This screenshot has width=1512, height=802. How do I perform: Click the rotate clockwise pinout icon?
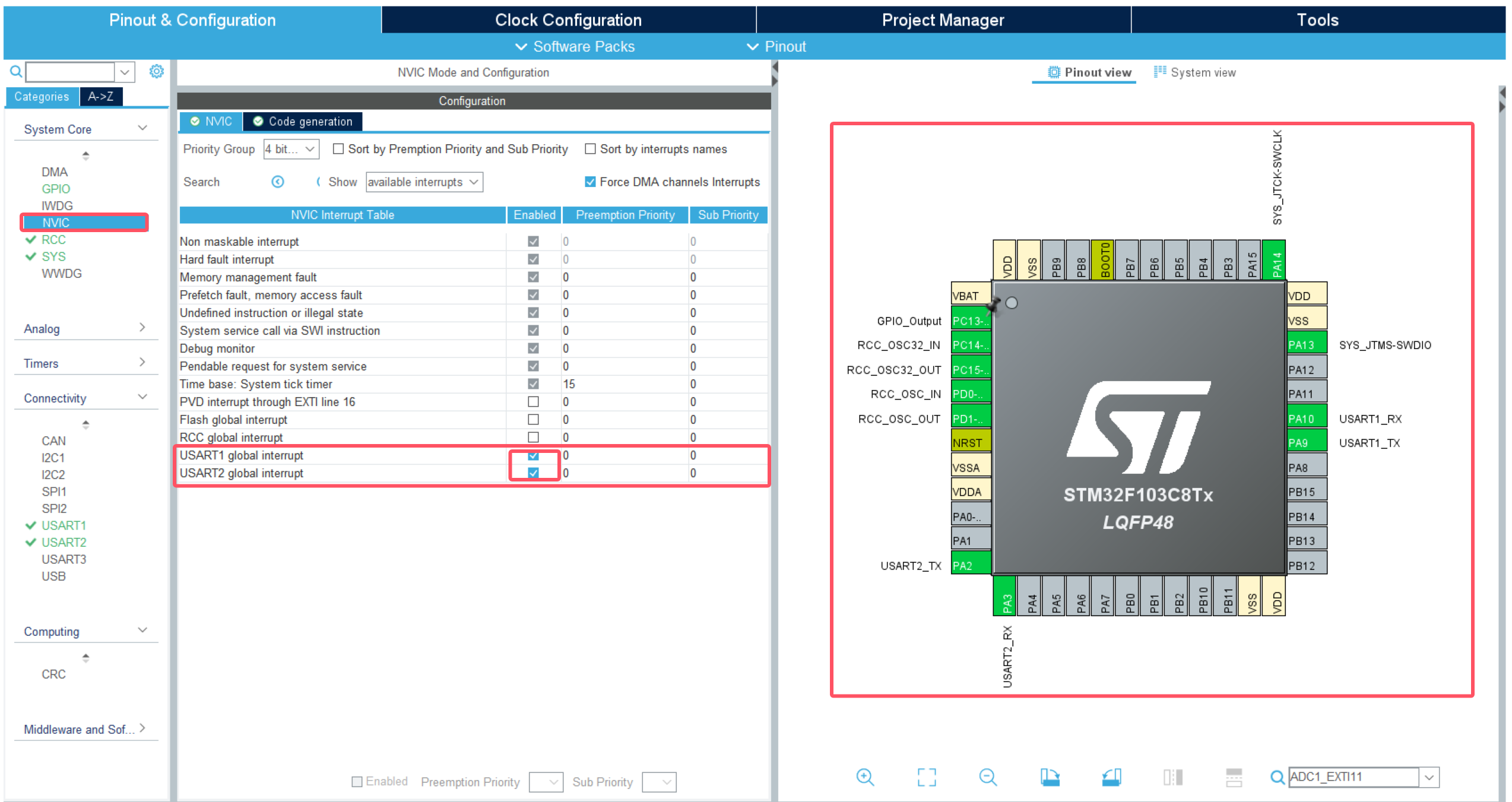coord(1050,777)
